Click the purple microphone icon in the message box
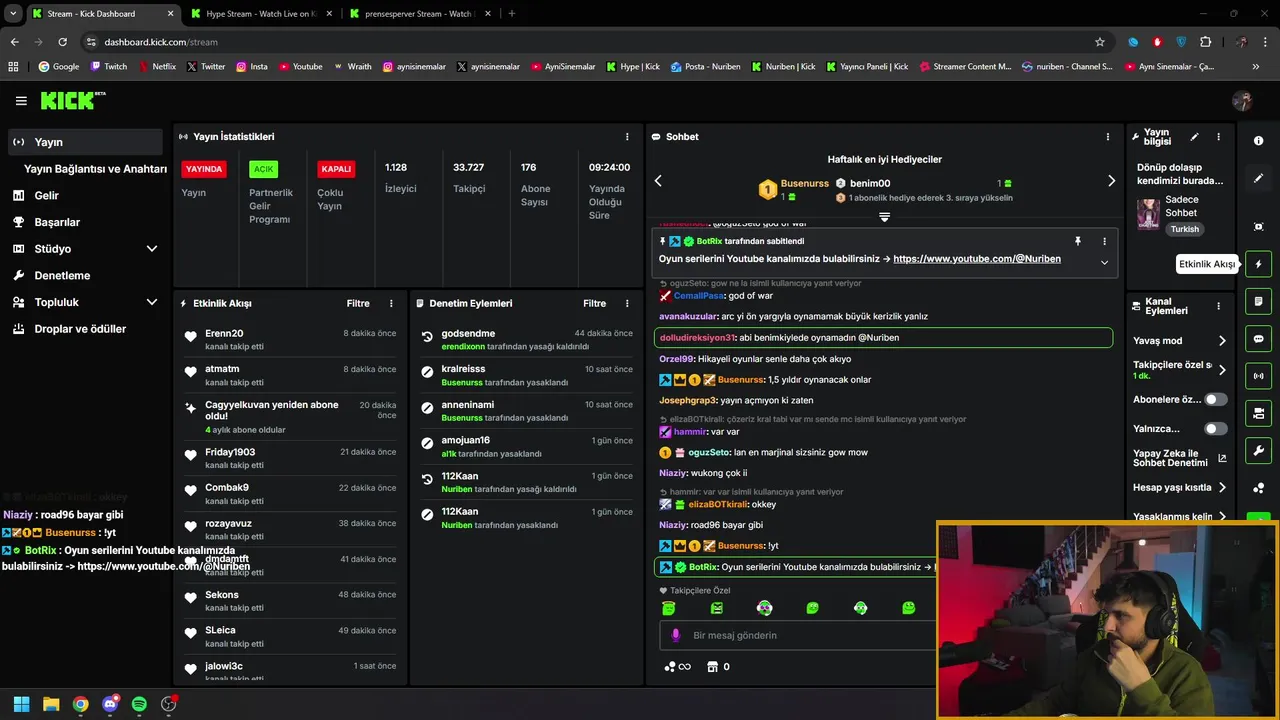Image resolution: width=1280 pixels, height=720 pixels. [x=676, y=635]
